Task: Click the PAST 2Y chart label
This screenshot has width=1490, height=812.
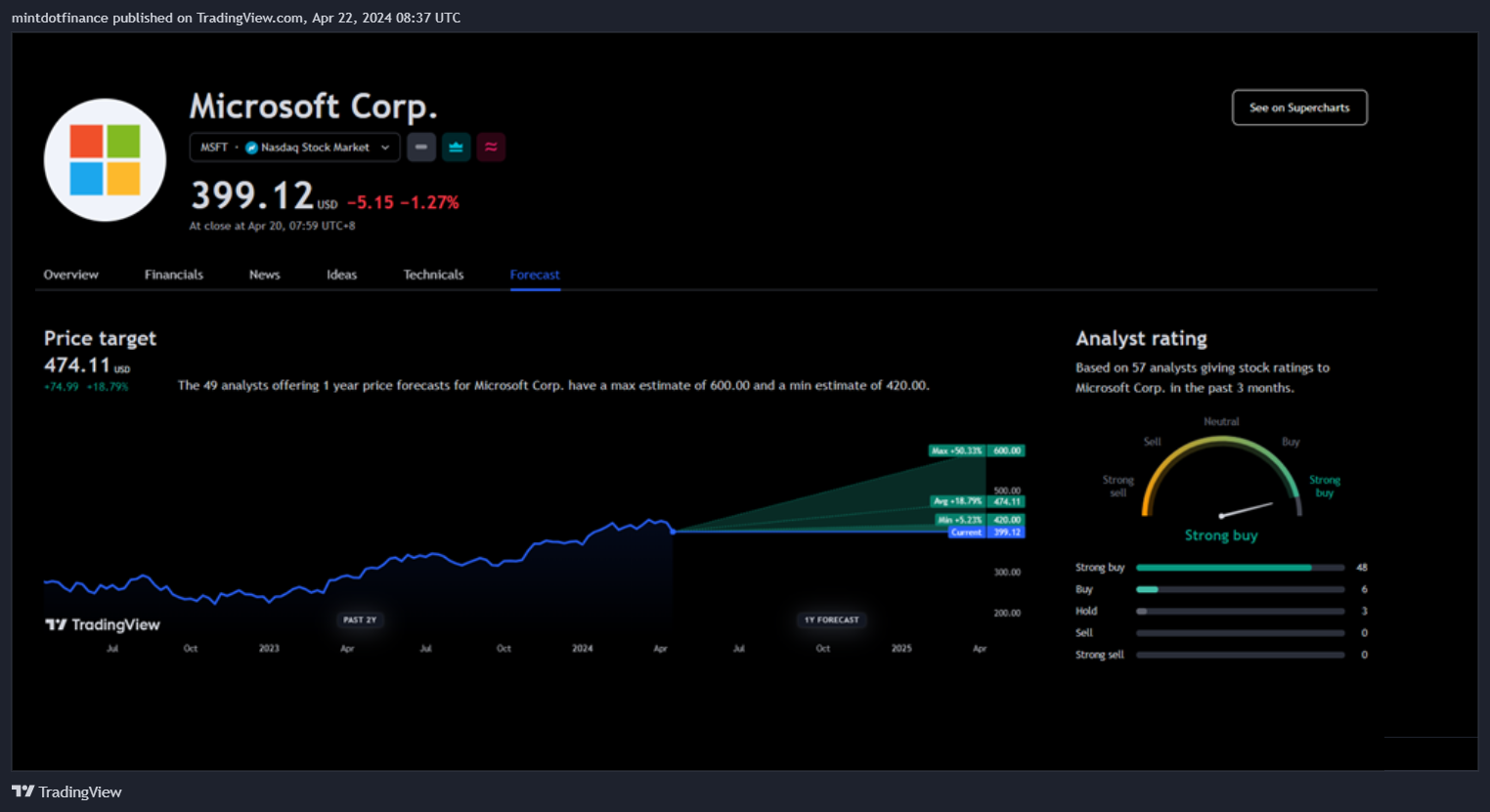Action: [x=360, y=620]
